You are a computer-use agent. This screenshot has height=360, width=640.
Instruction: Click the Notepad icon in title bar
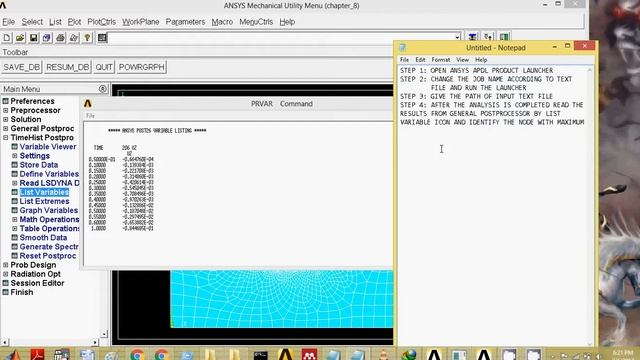point(402,48)
